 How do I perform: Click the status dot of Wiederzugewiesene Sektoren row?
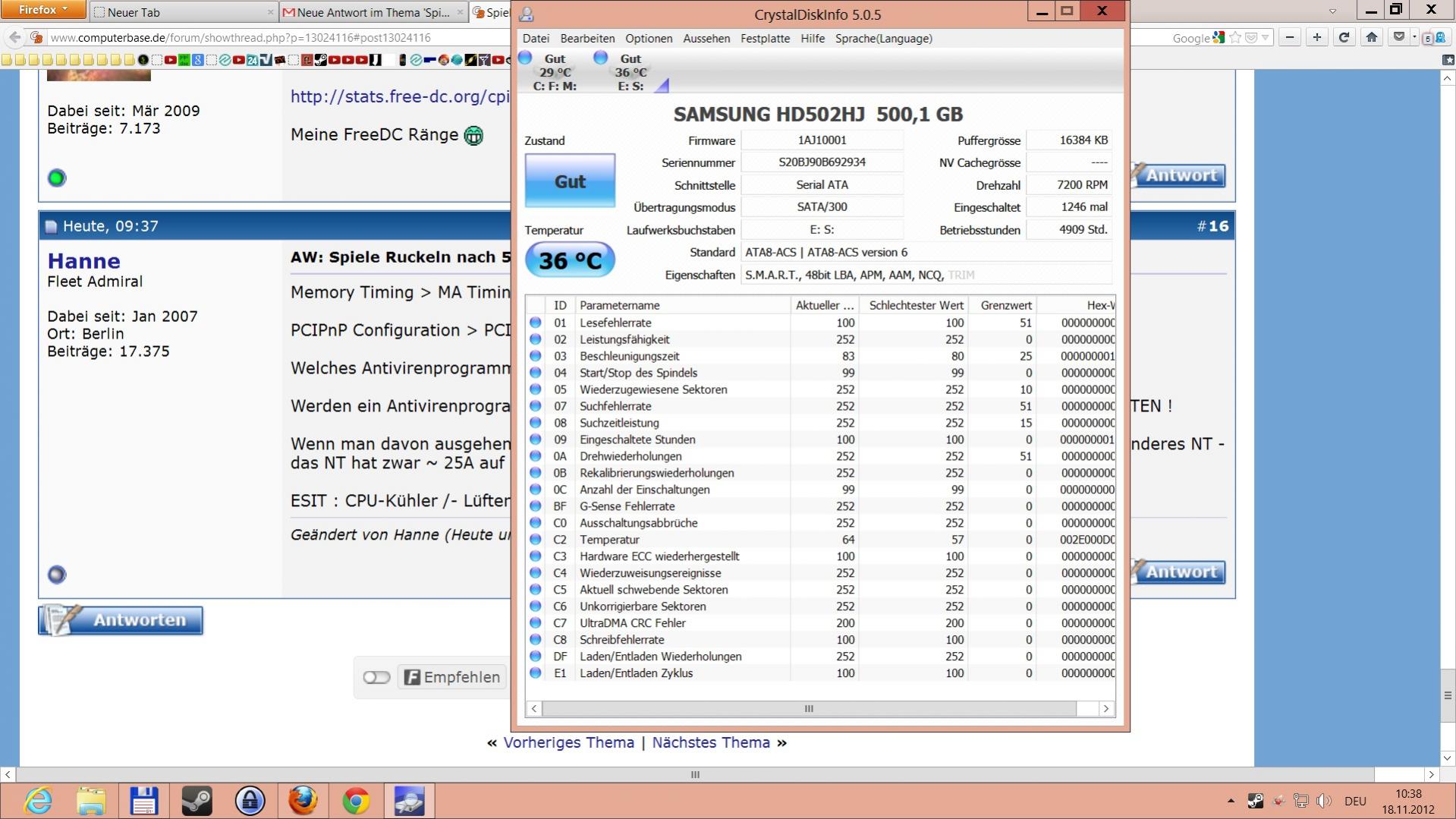536,389
